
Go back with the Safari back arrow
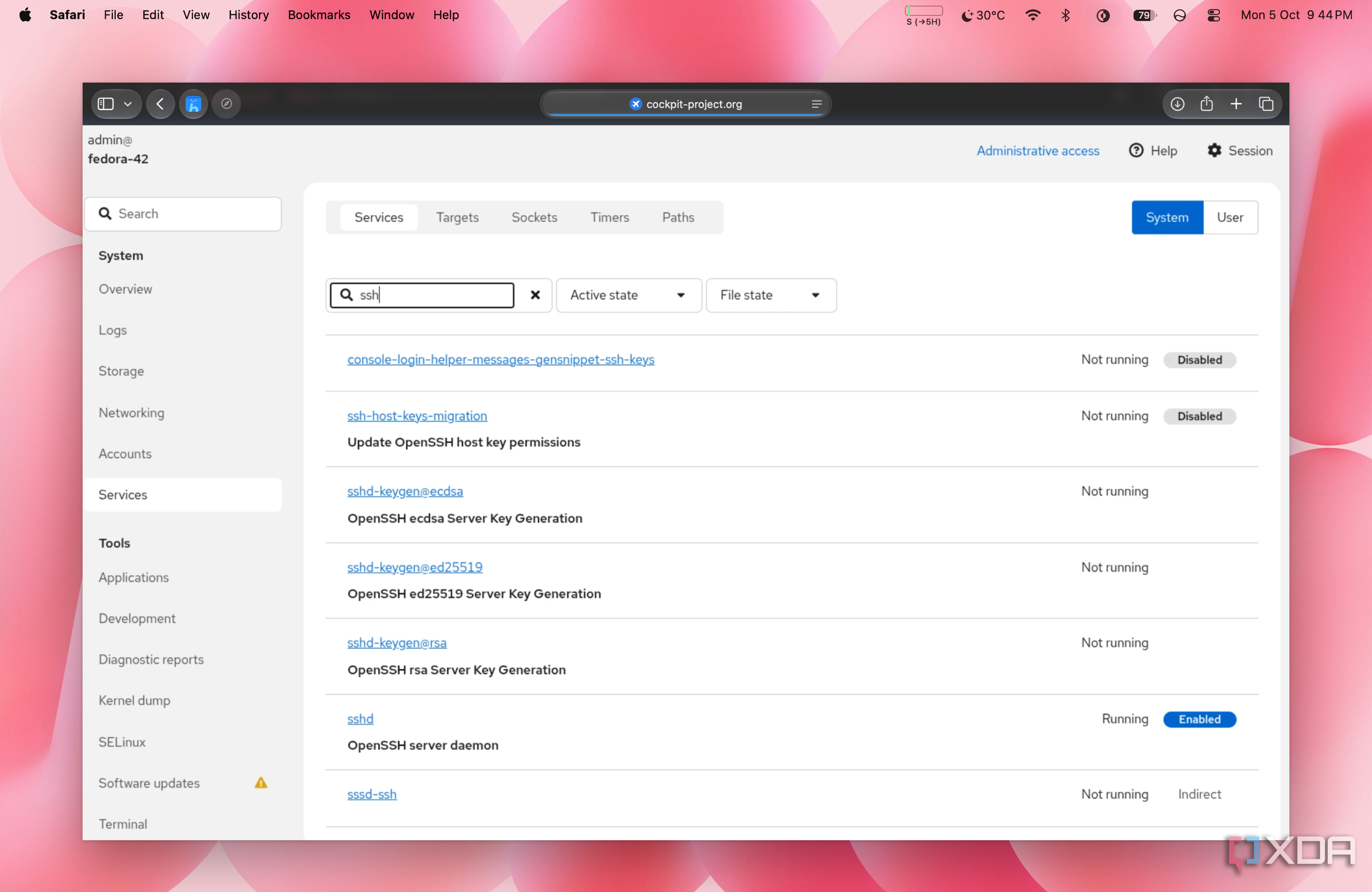point(160,104)
